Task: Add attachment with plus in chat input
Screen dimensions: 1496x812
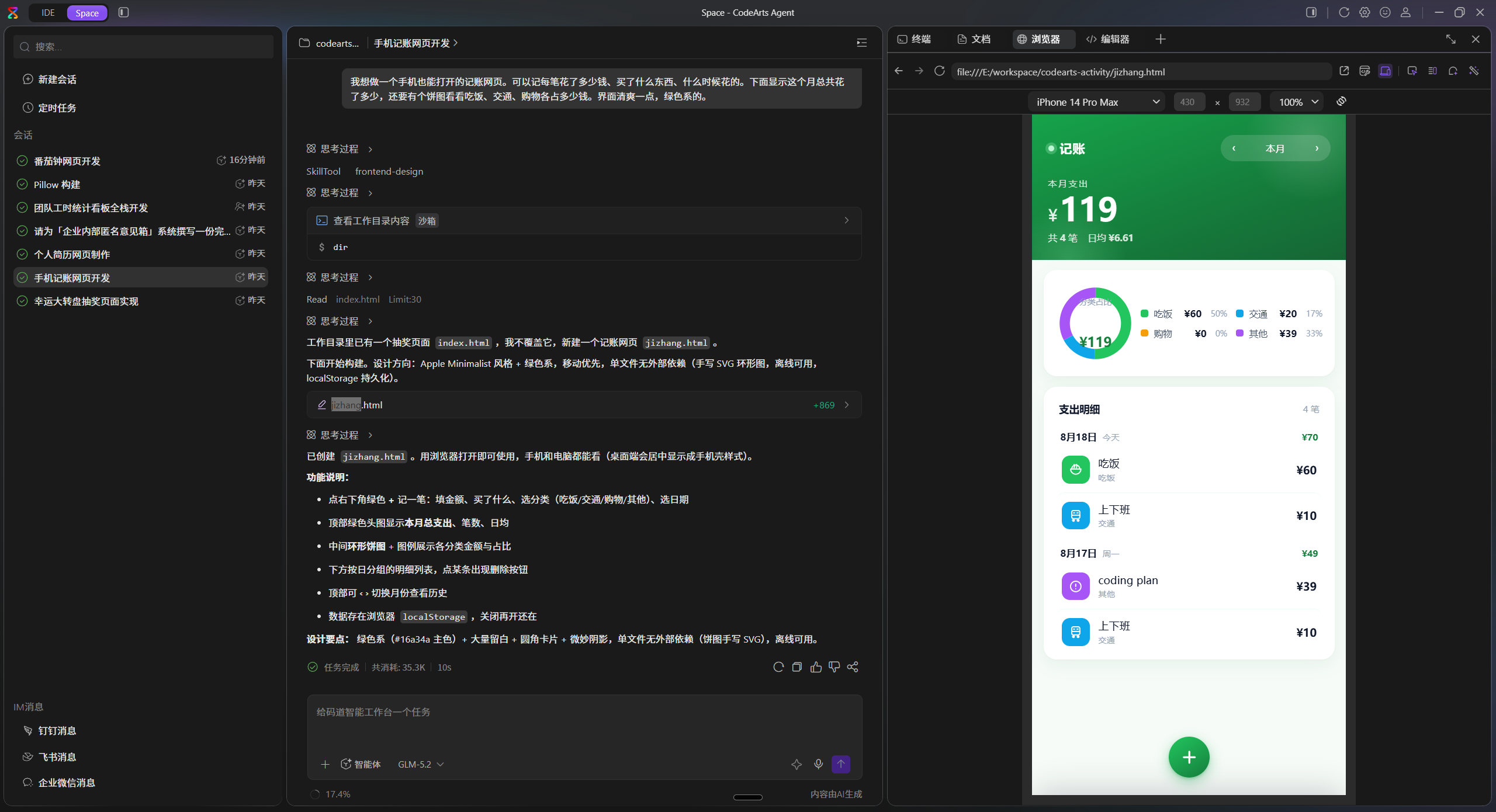Action: [325, 764]
